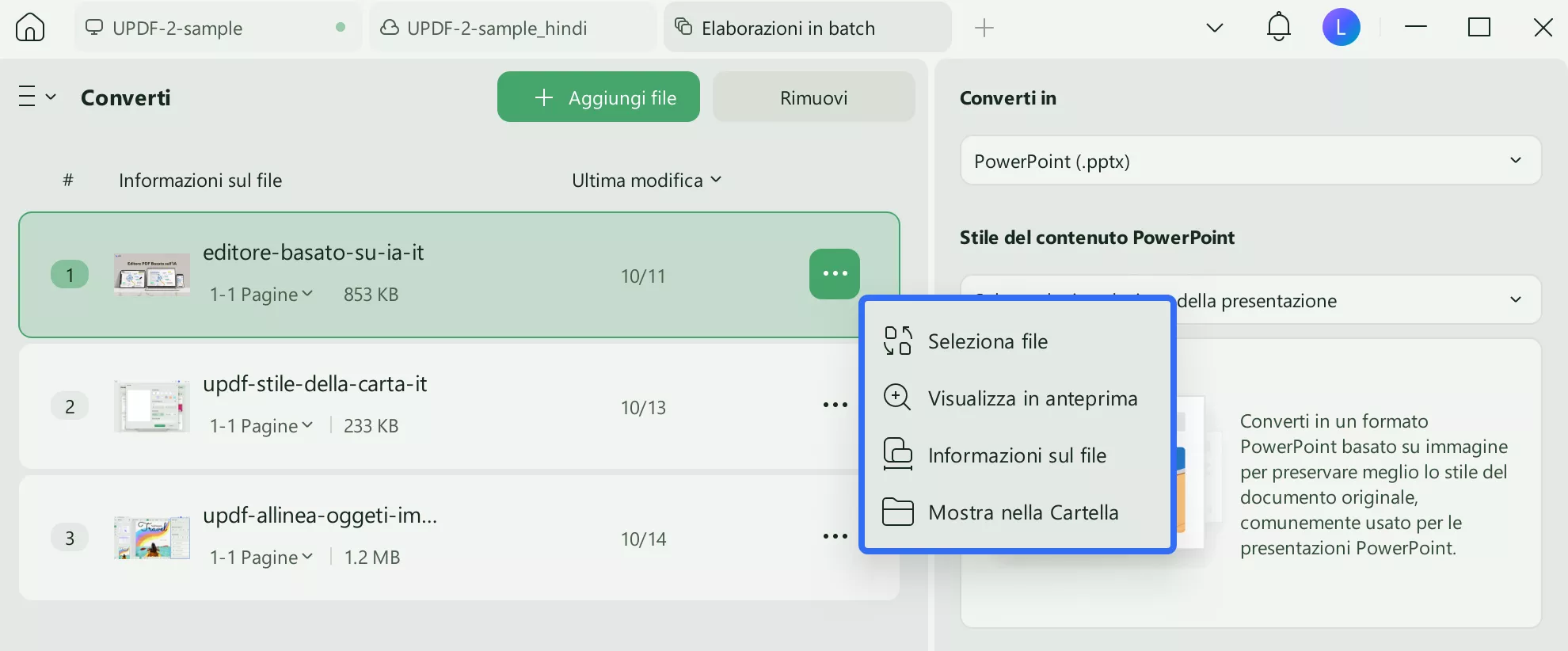This screenshot has height=651, width=1568.
Task: Add a new tab with plus icon
Action: click(984, 29)
